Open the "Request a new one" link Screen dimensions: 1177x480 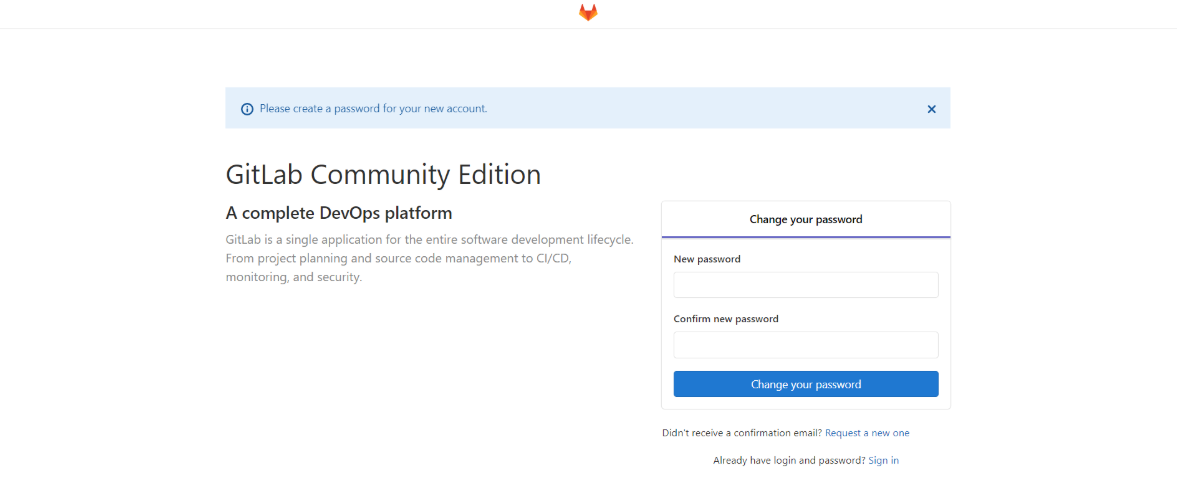(867, 433)
